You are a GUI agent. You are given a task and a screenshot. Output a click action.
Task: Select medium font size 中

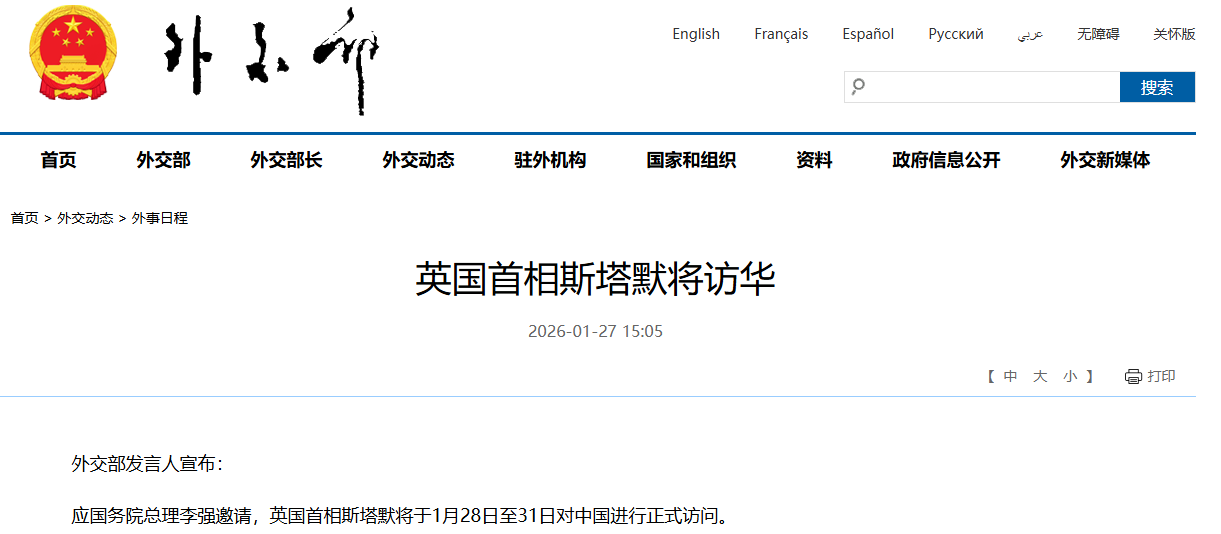[x=1011, y=377]
